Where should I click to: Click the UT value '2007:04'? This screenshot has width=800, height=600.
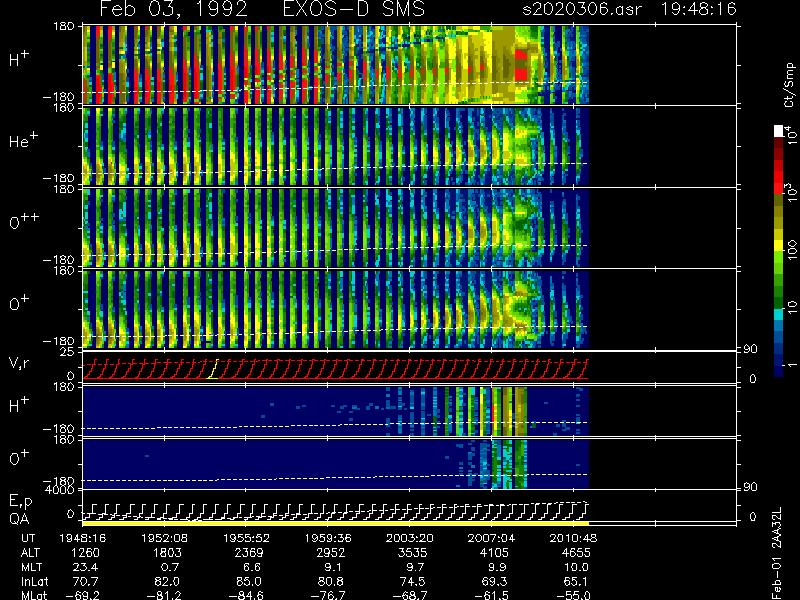click(x=491, y=538)
